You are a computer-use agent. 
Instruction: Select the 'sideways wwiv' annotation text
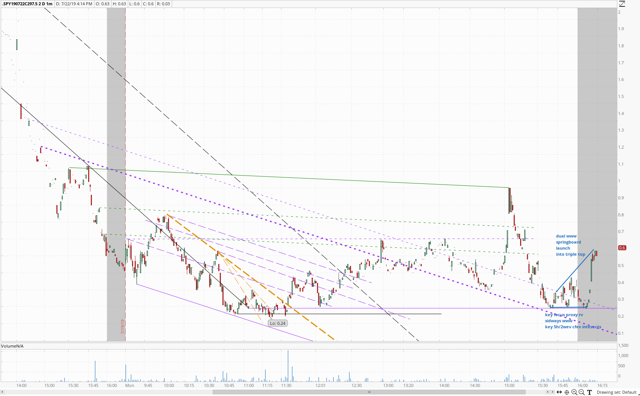558,321
